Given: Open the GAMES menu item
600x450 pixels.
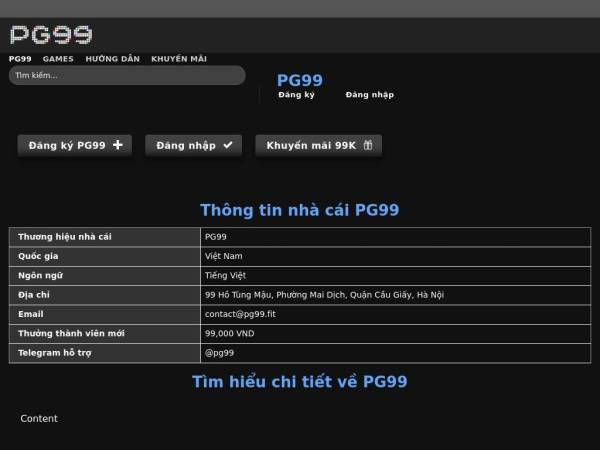Looking at the screenshot, I should (58, 59).
